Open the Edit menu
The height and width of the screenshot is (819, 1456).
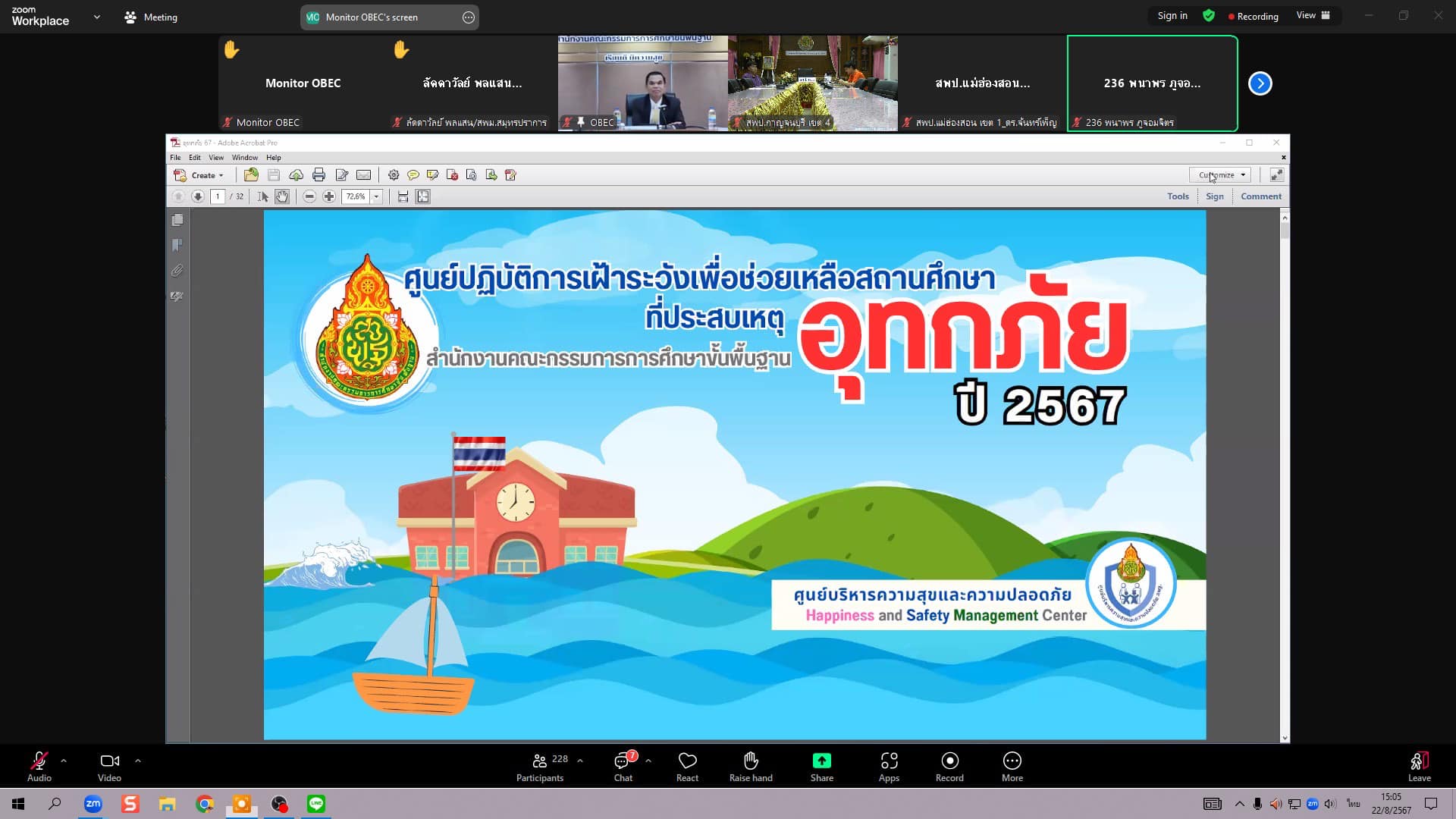click(x=195, y=158)
